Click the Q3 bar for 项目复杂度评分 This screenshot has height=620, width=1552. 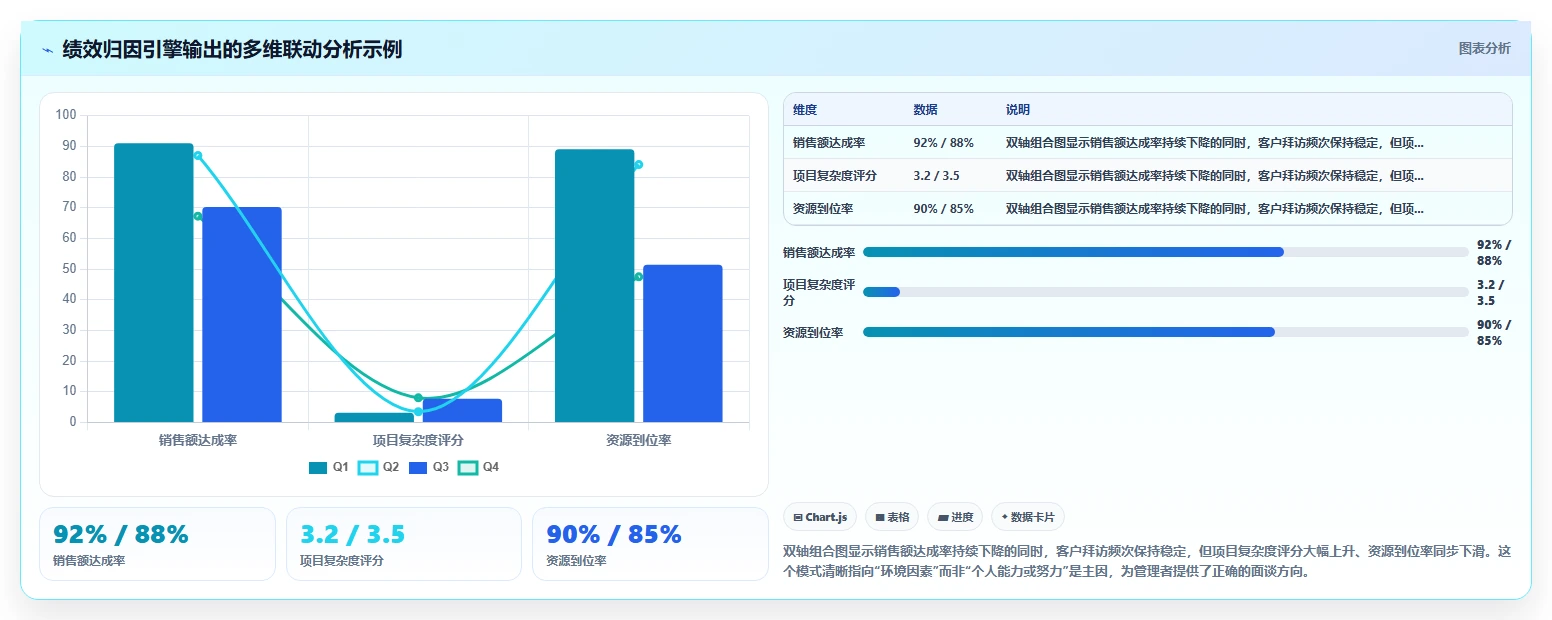coord(462,410)
